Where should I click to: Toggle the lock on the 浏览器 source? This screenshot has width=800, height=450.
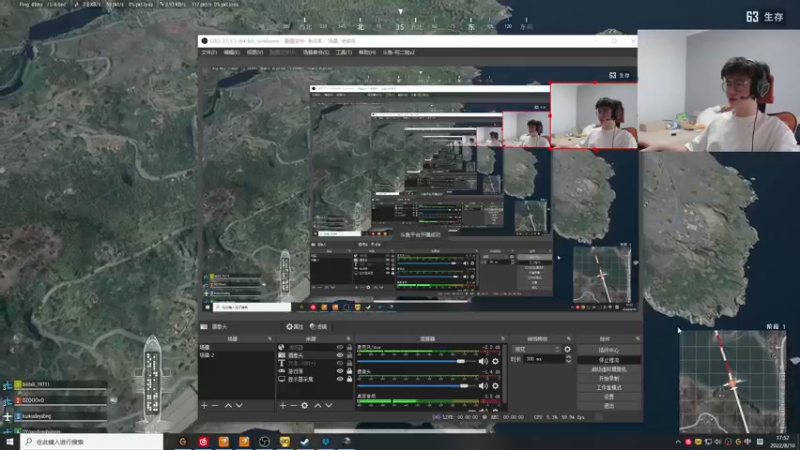point(349,347)
